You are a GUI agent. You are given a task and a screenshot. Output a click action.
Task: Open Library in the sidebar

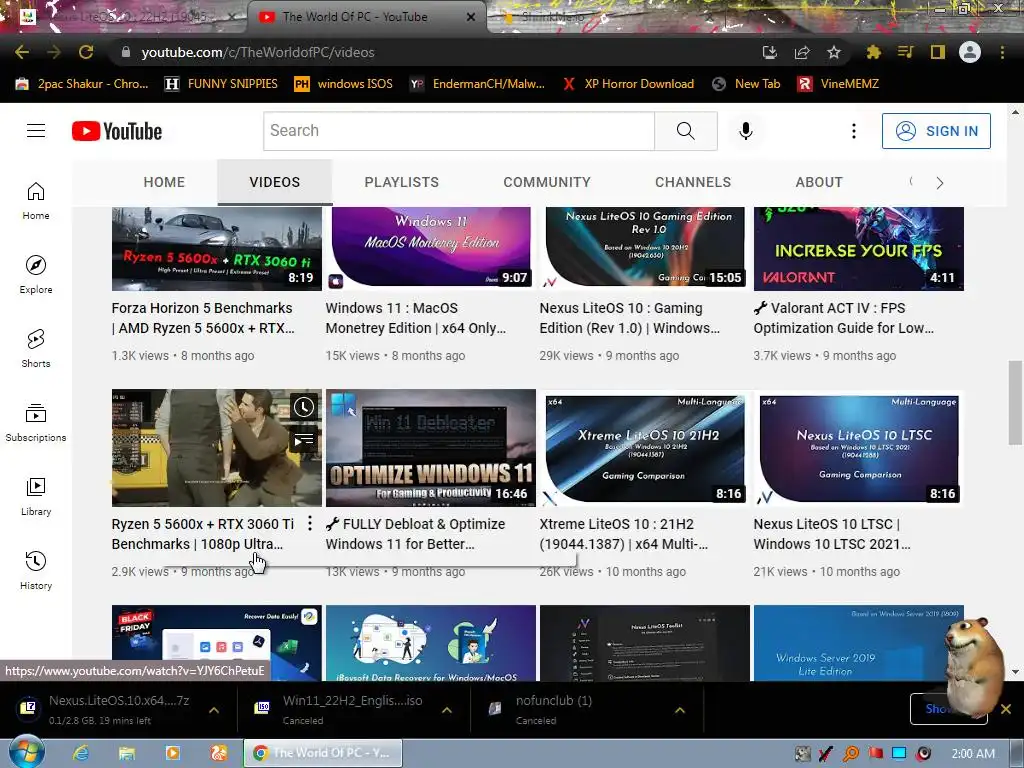36,496
